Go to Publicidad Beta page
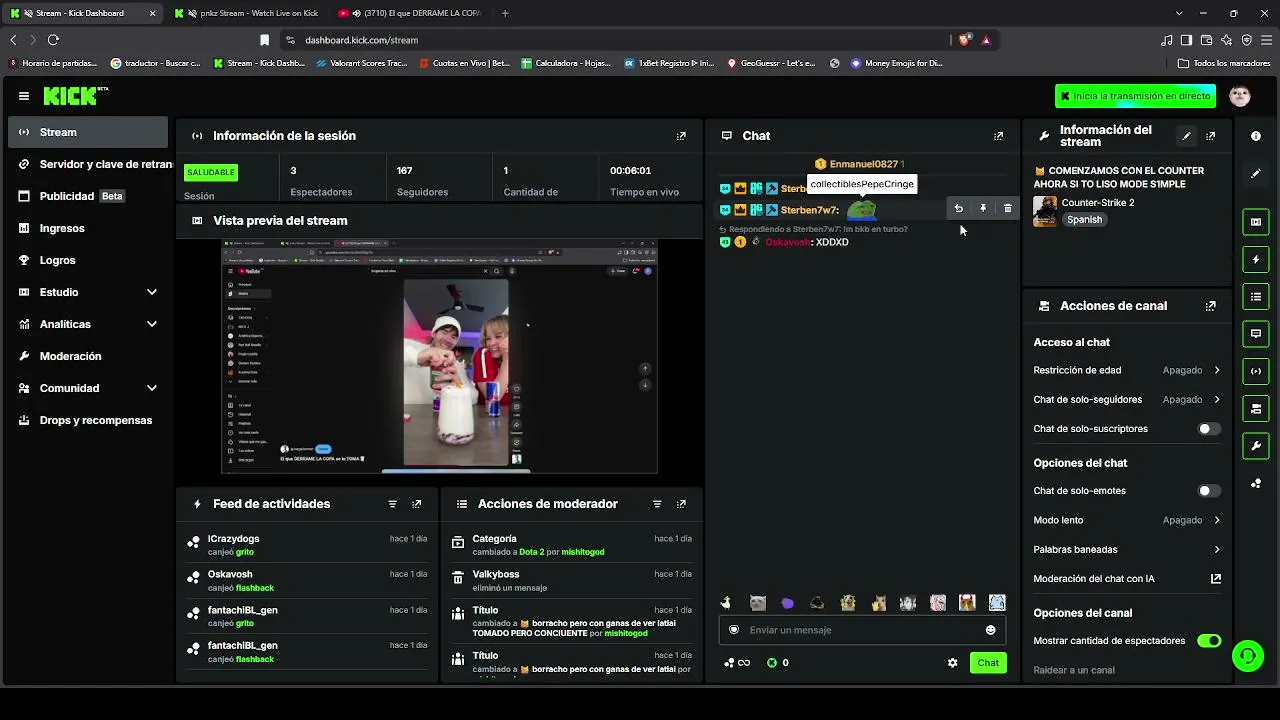The image size is (1280, 720). tap(88, 196)
